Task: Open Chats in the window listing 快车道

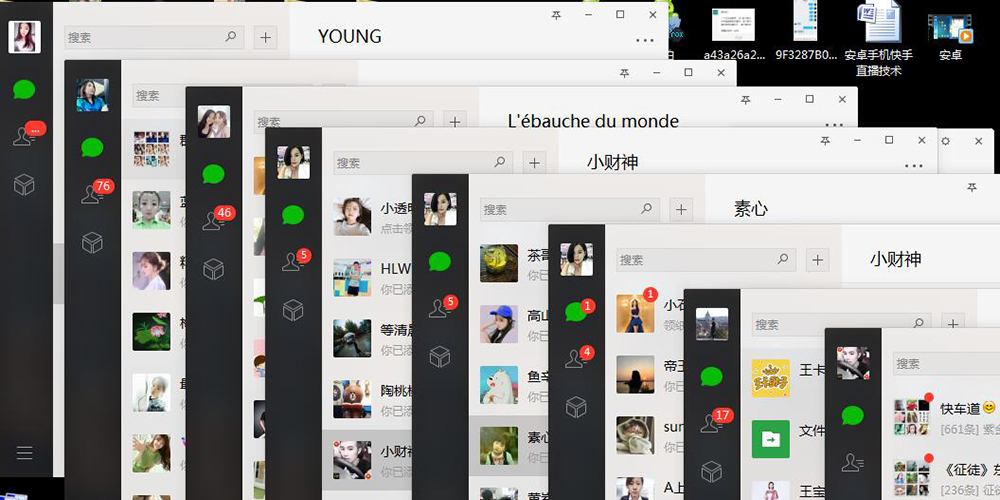Action: click(x=853, y=416)
